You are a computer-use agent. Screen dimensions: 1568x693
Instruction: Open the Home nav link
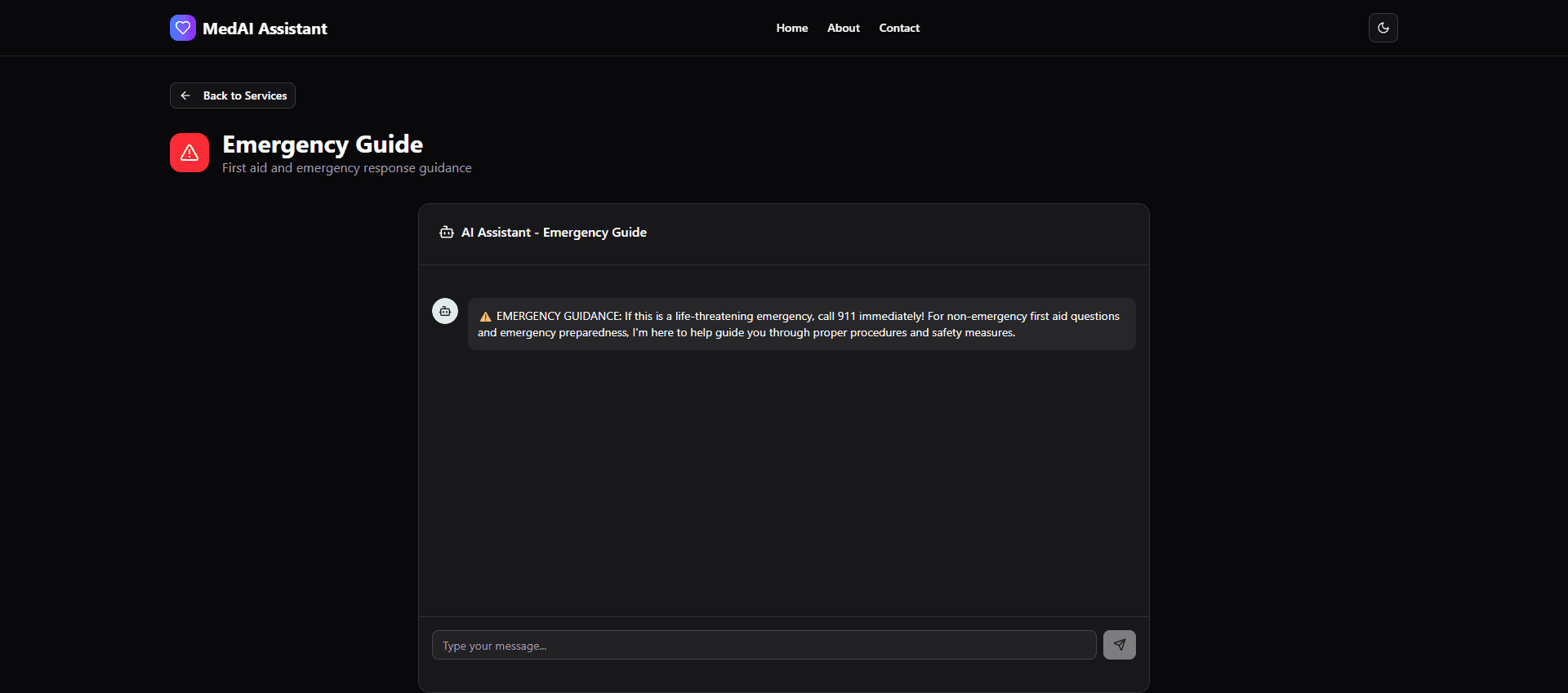click(x=791, y=28)
